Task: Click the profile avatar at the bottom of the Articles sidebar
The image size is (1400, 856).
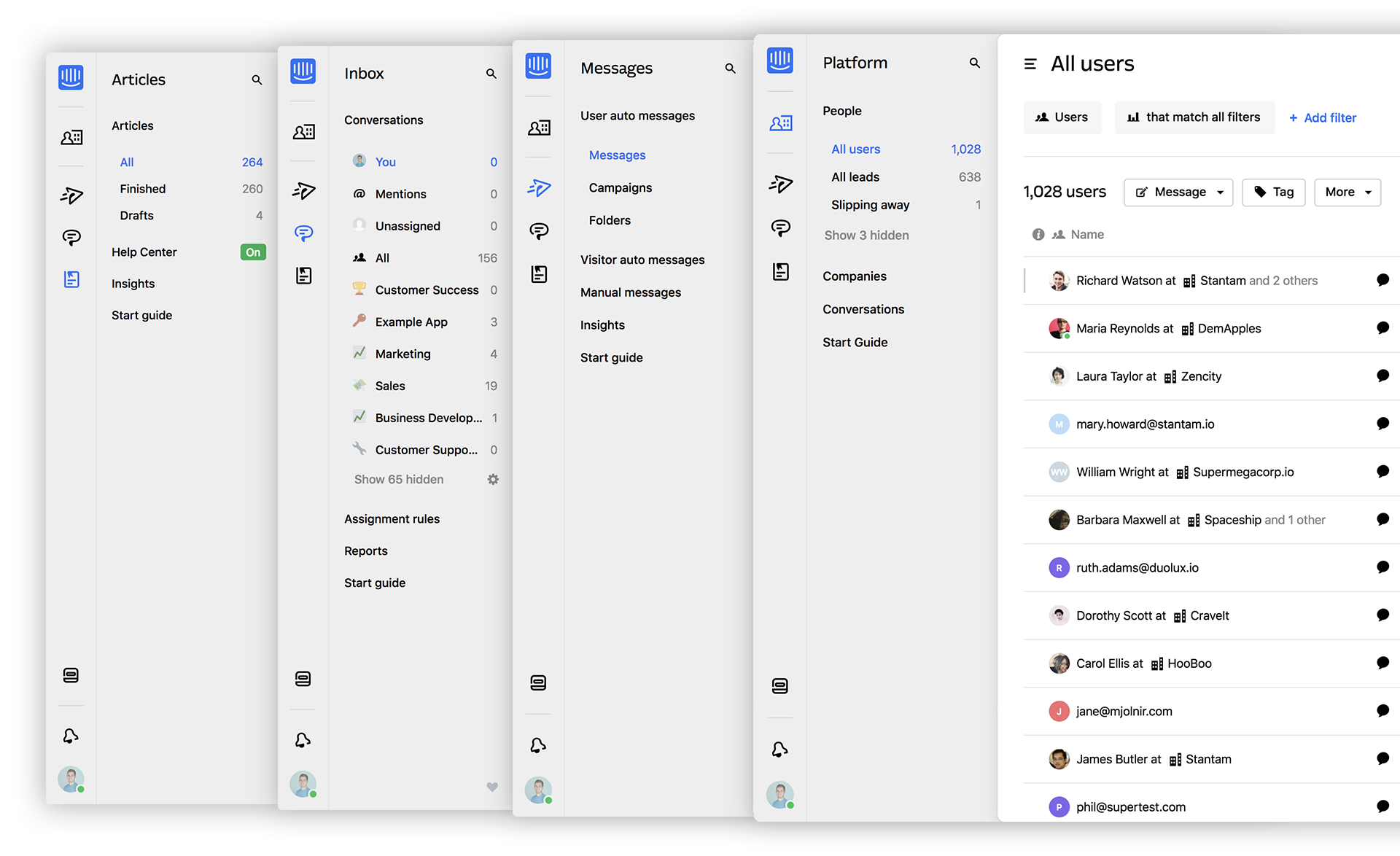Action: [71, 779]
